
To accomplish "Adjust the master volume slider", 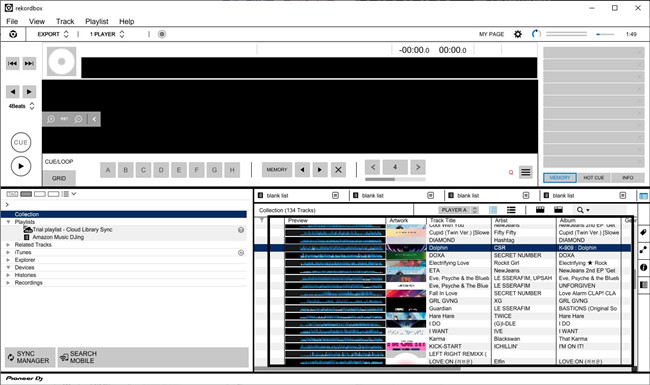I will point(605,34).
